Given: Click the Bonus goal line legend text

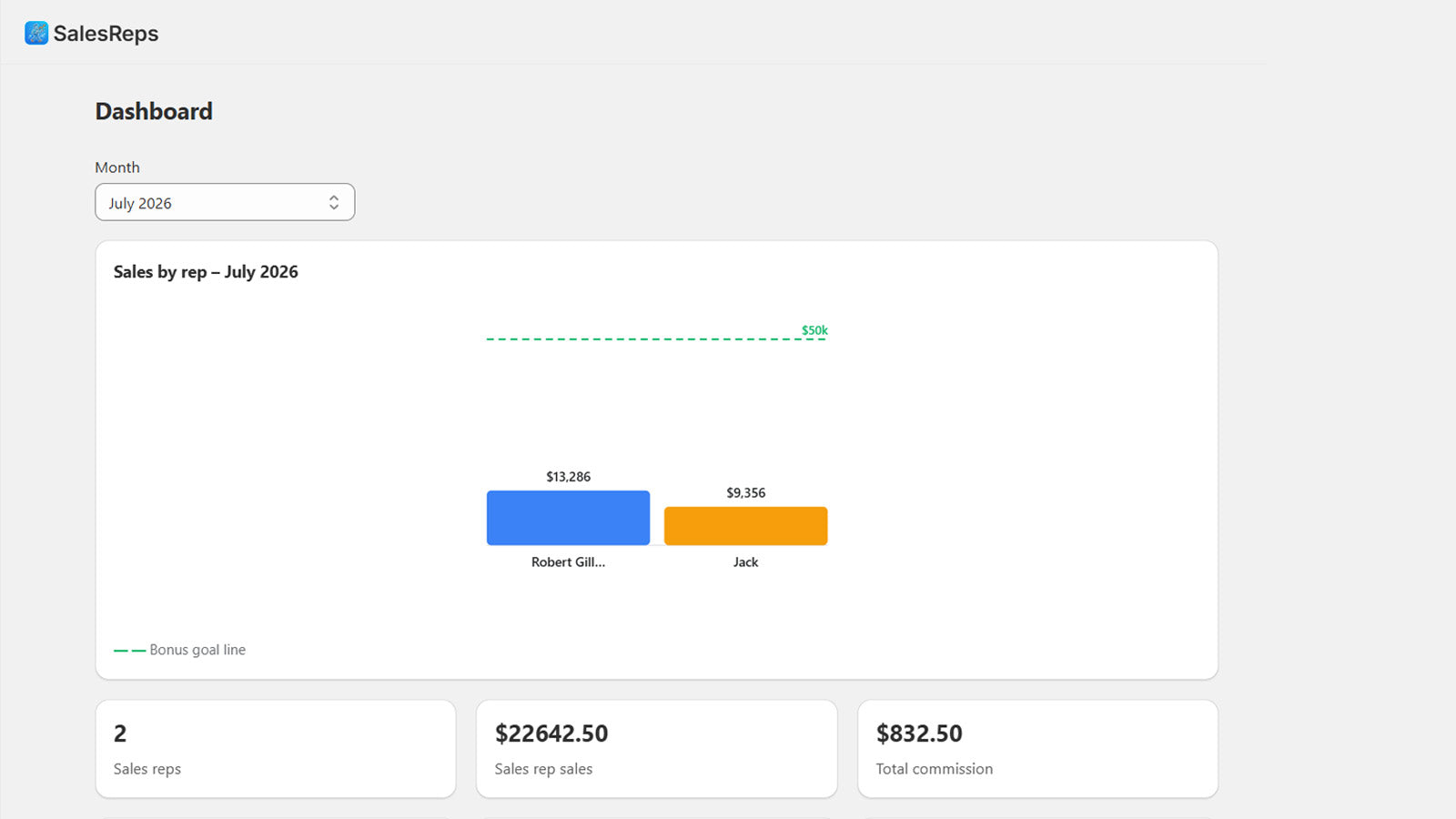Looking at the screenshot, I should tap(197, 650).
